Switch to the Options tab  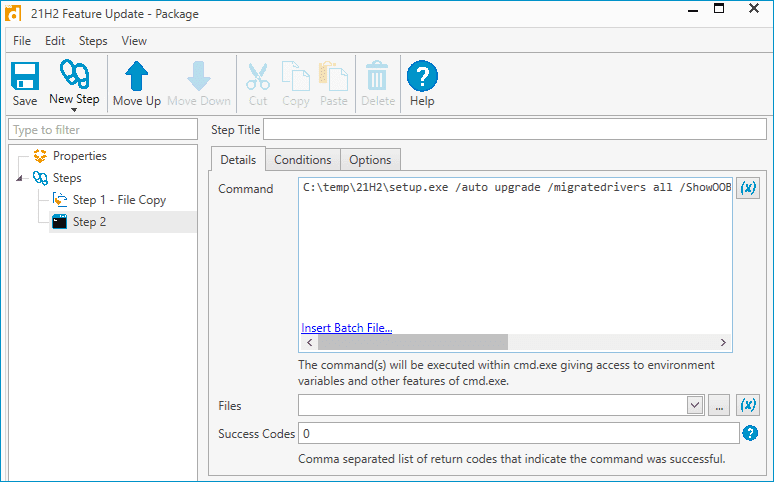pyautogui.click(x=370, y=160)
